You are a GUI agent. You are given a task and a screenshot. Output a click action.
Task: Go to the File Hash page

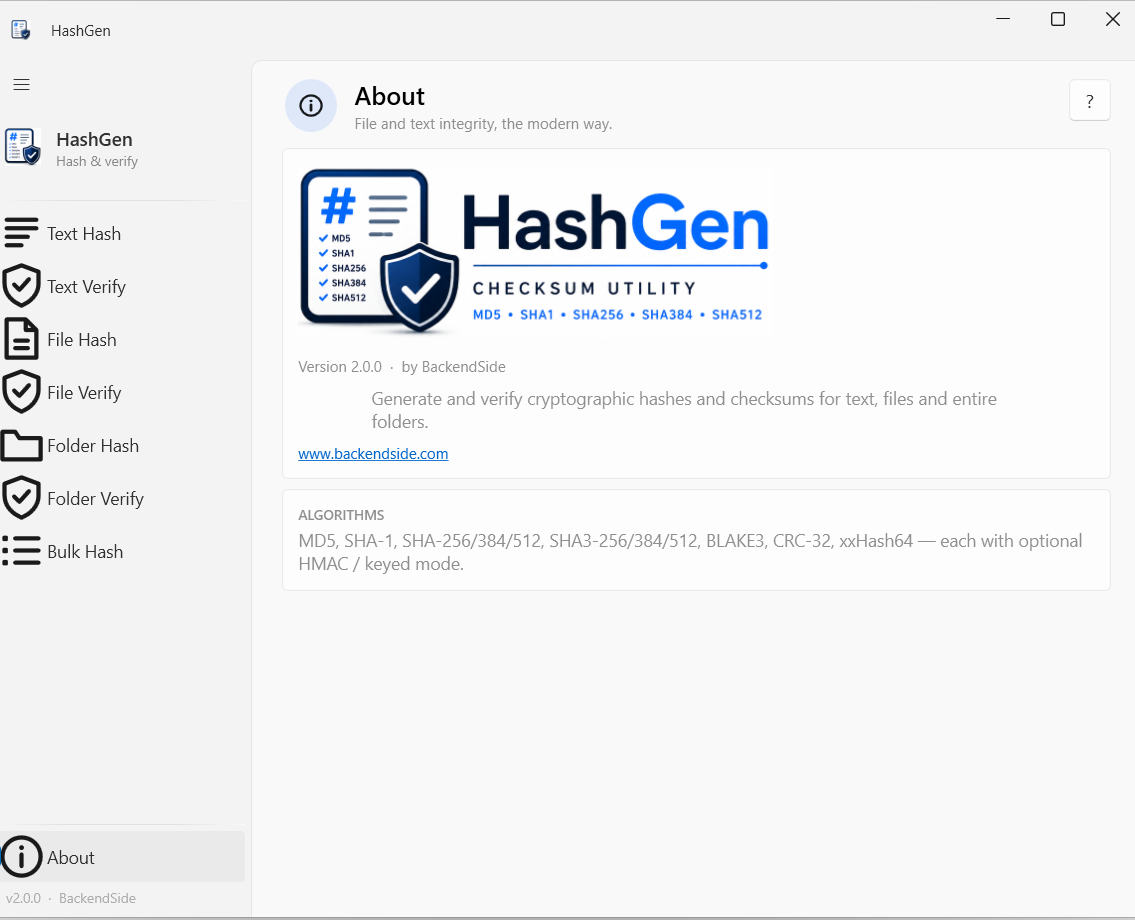[x=122, y=339]
